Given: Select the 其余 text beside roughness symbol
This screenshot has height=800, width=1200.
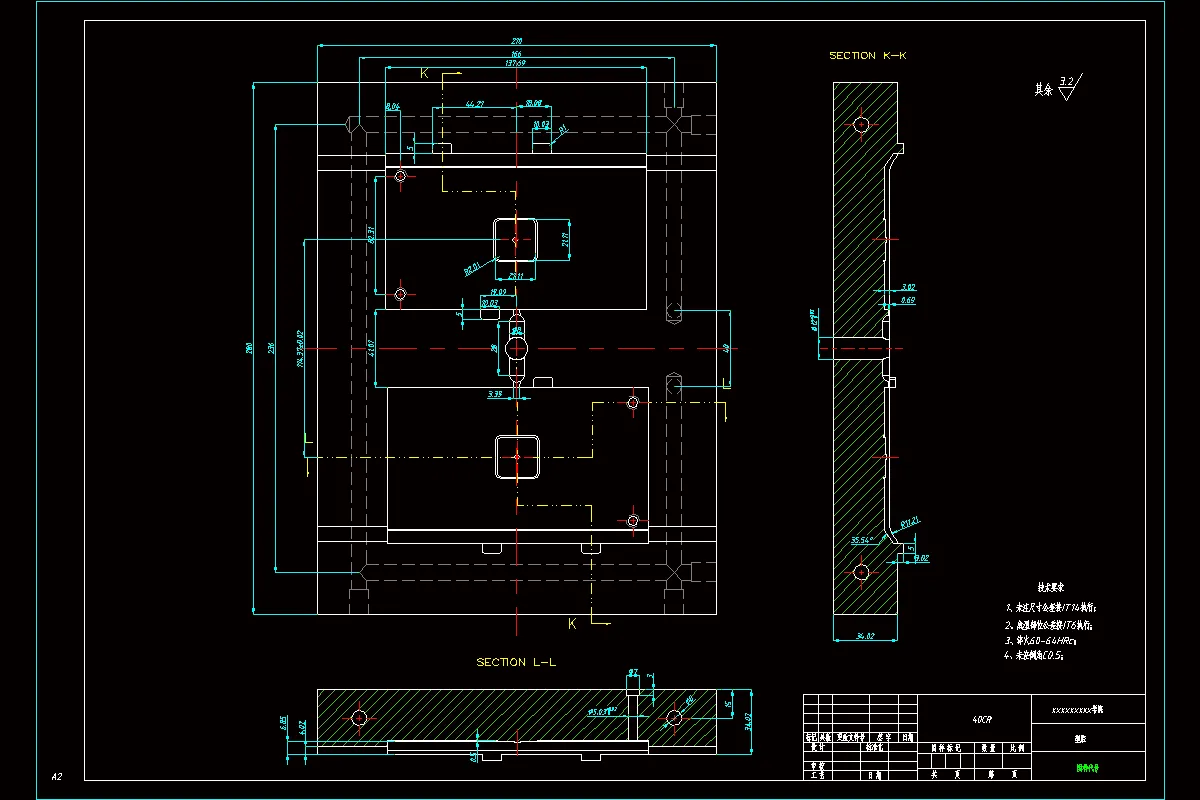Looking at the screenshot, I should point(1044,90).
